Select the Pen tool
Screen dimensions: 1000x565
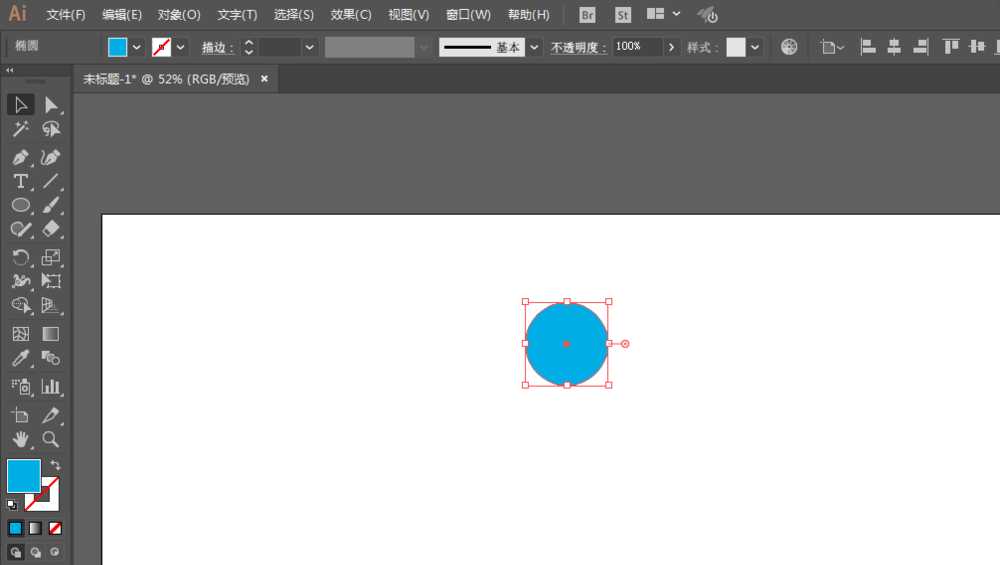20,157
